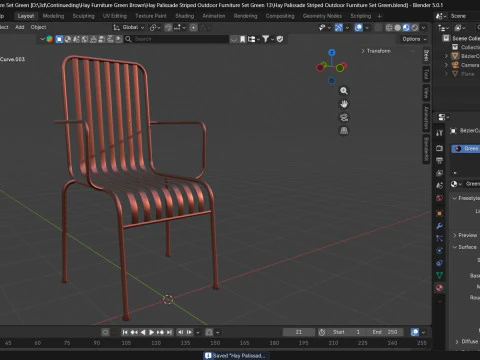The image size is (480, 360).
Task: Open the Scene properties icon
Action: click(x=439, y=185)
